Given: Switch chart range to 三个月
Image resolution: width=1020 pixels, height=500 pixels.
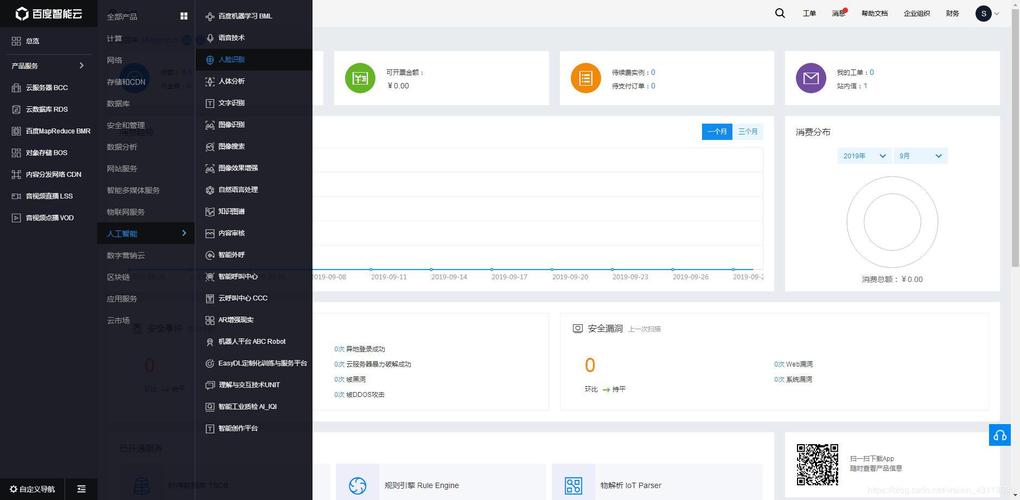Looking at the screenshot, I should click(748, 131).
